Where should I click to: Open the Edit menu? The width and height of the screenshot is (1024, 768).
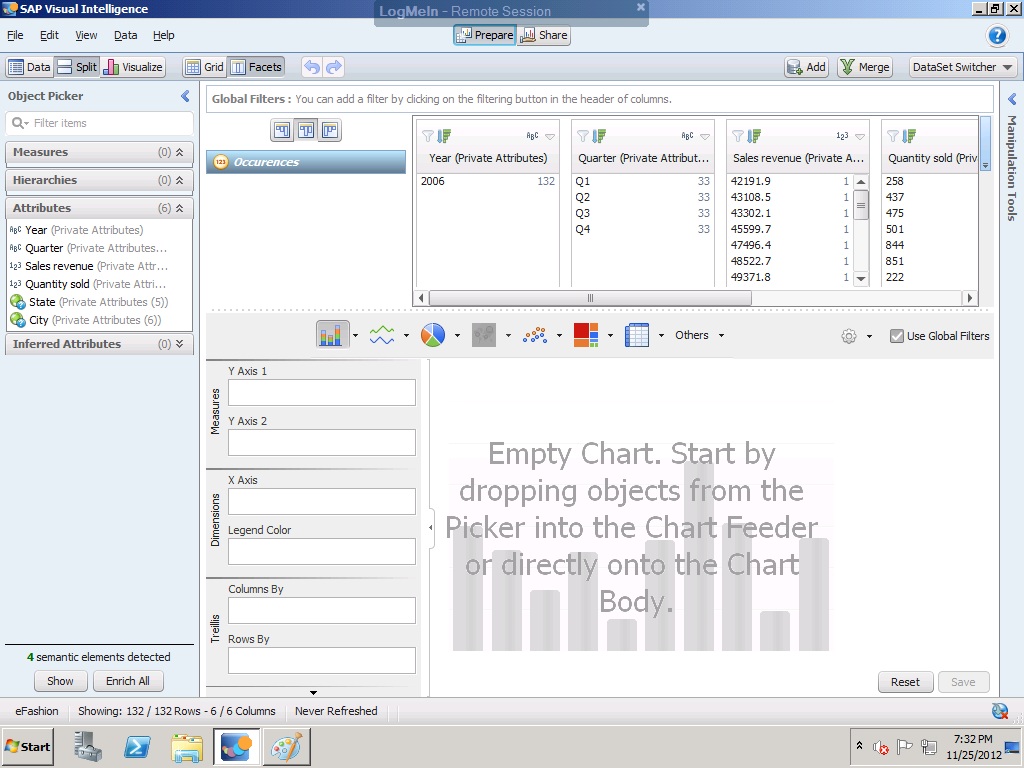tap(49, 35)
